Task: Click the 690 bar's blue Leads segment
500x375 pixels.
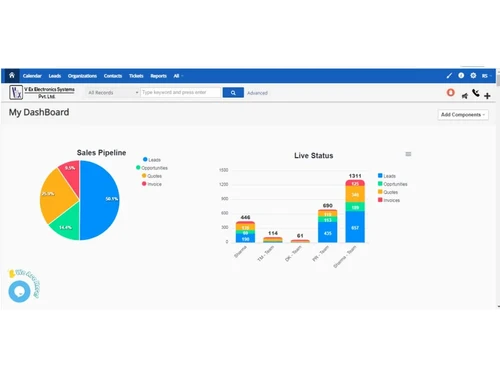Action: click(x=327, y=232)
